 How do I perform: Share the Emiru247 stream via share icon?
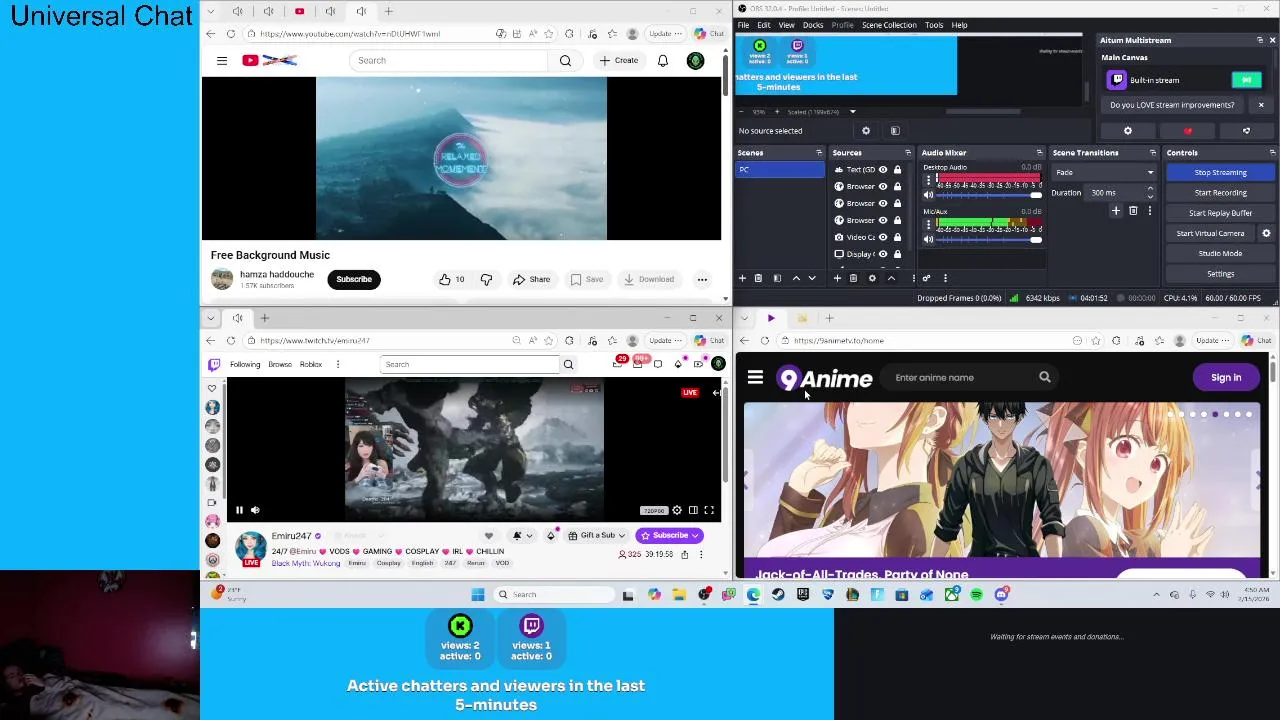click(685, 554)
